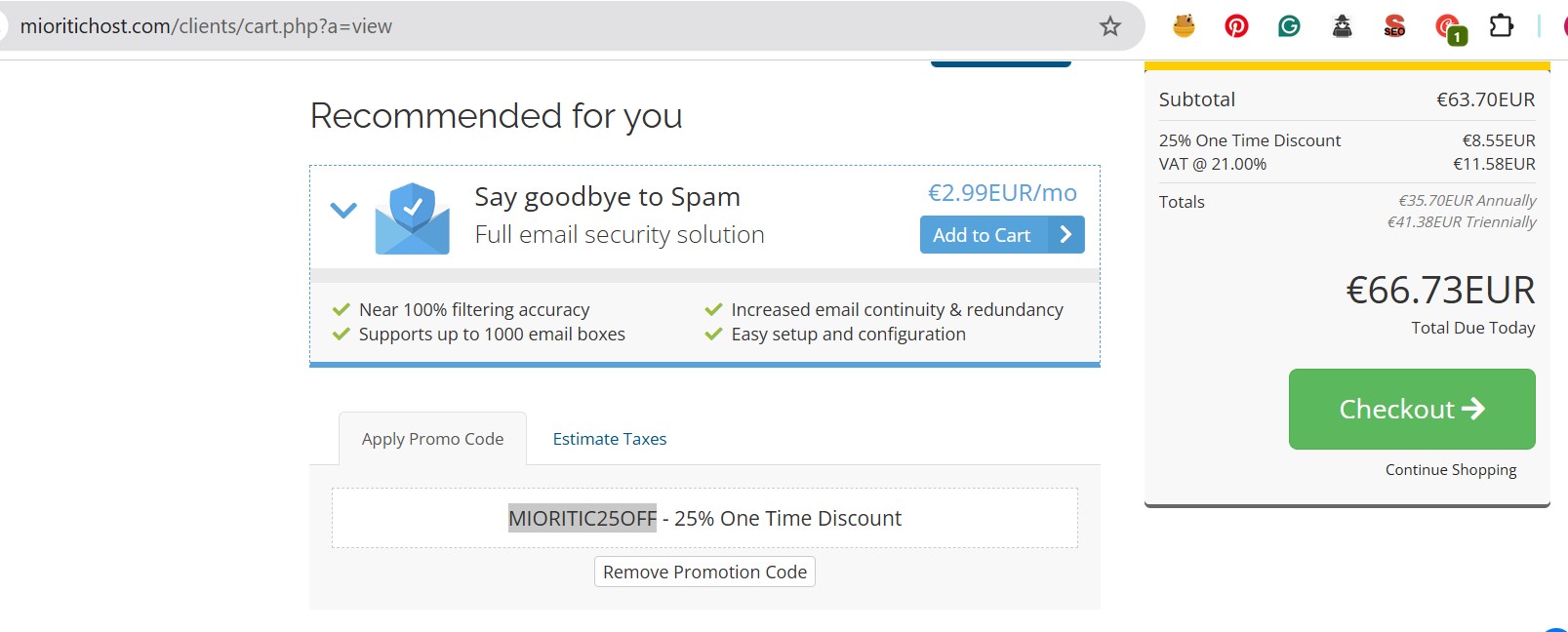Screen dimensions: 1568x632
Task: Click the bear-themed extension icon
Action: [x=1183, y=26]
